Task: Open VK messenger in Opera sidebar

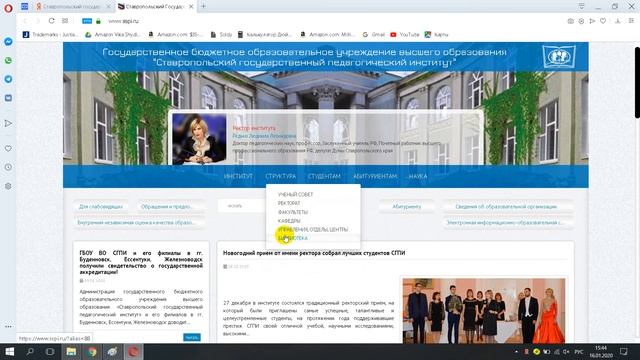Action: click(x=8, y=98)
